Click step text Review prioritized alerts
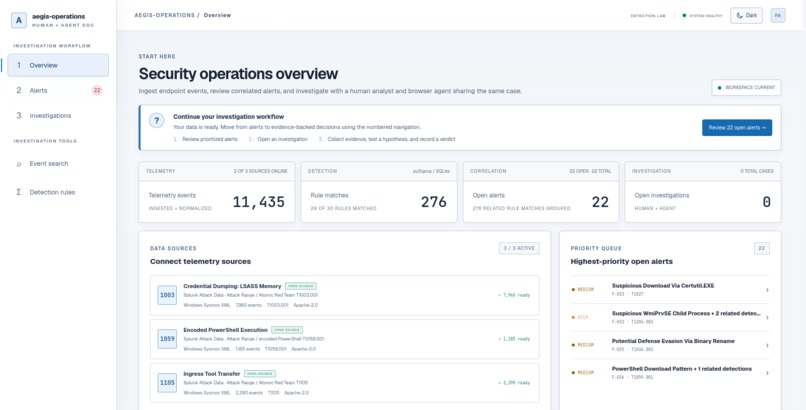Screen dimensions: 806x410 click(210, 139)
